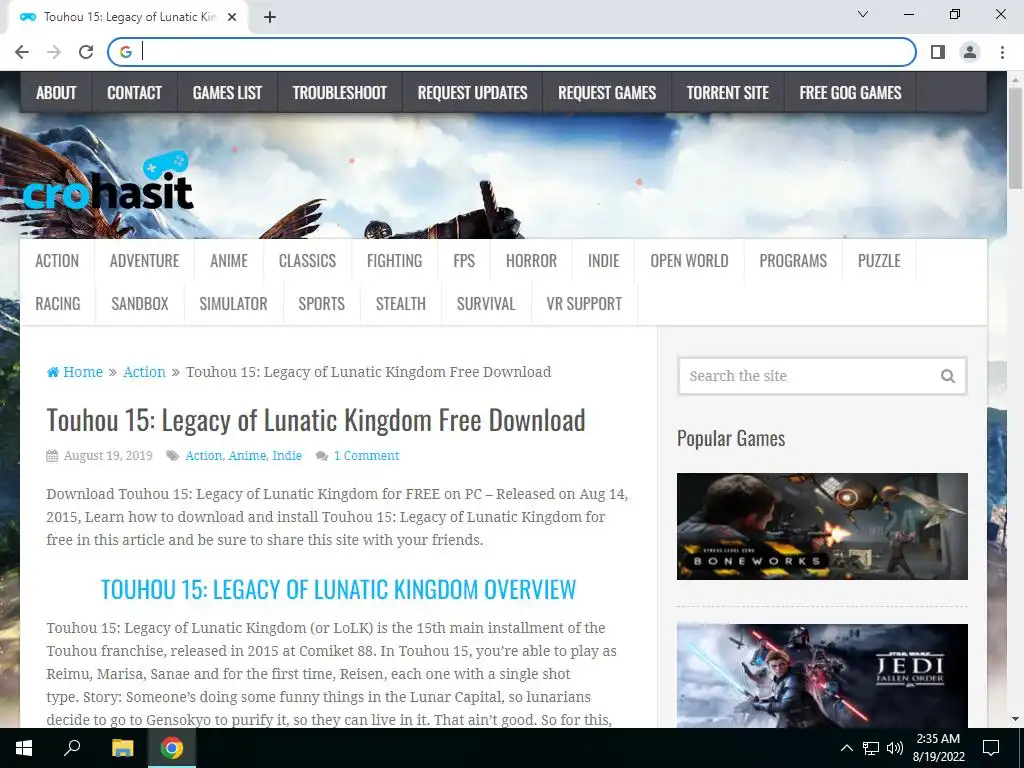The image size is (1024, 768).
Task: Open a new tab with the plus icon
Action: pos(270,17)
